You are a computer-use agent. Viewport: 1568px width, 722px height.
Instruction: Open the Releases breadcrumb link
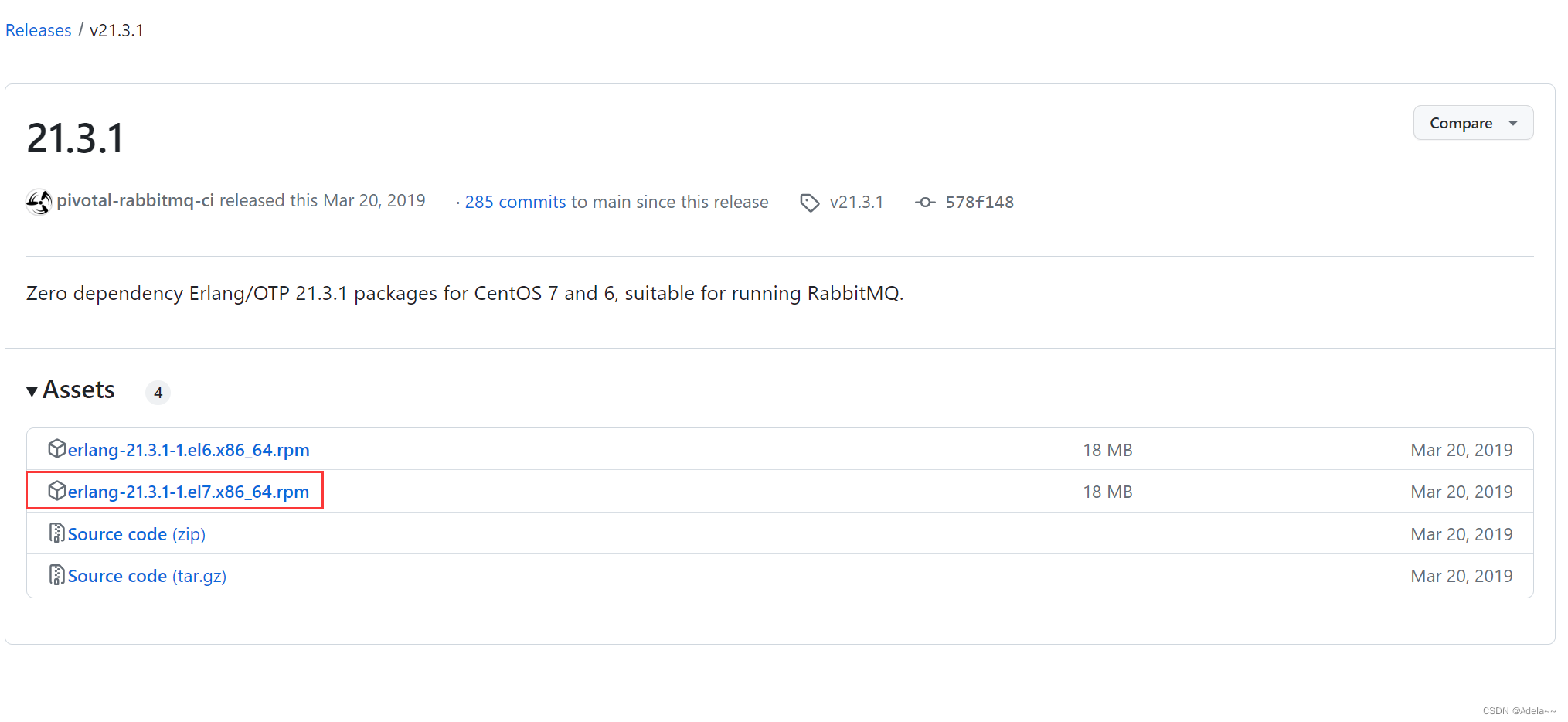[x=38, y=30]
